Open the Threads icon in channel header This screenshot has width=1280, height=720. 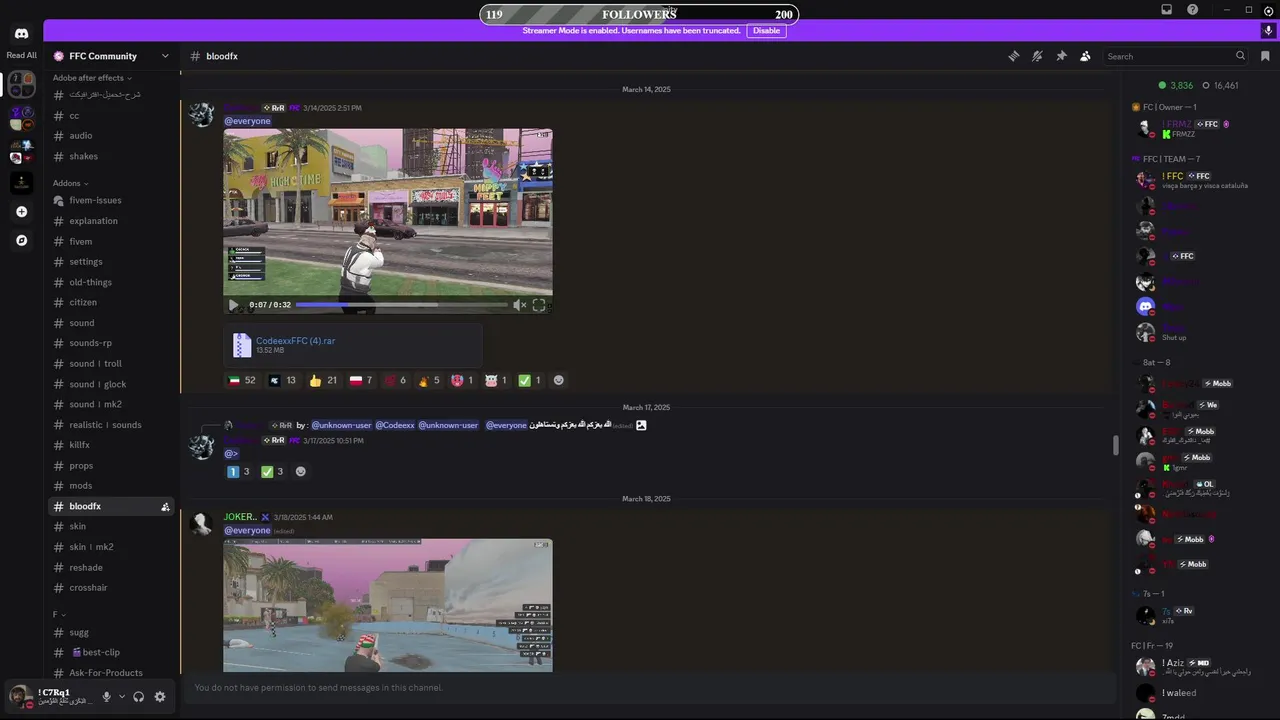tap(1013, 56)
